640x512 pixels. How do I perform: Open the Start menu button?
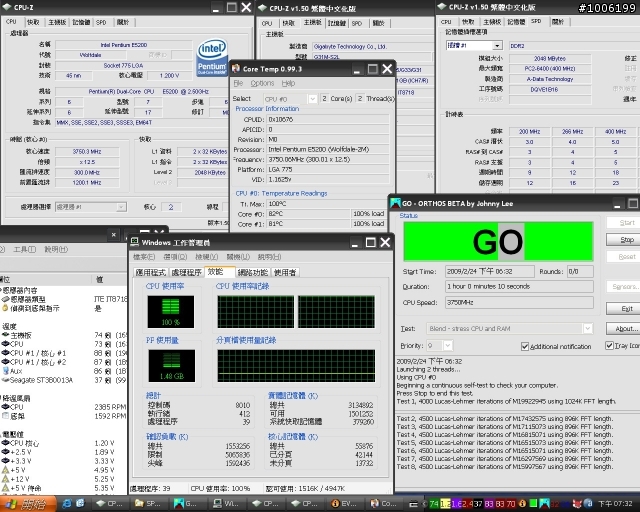[28, 504]
